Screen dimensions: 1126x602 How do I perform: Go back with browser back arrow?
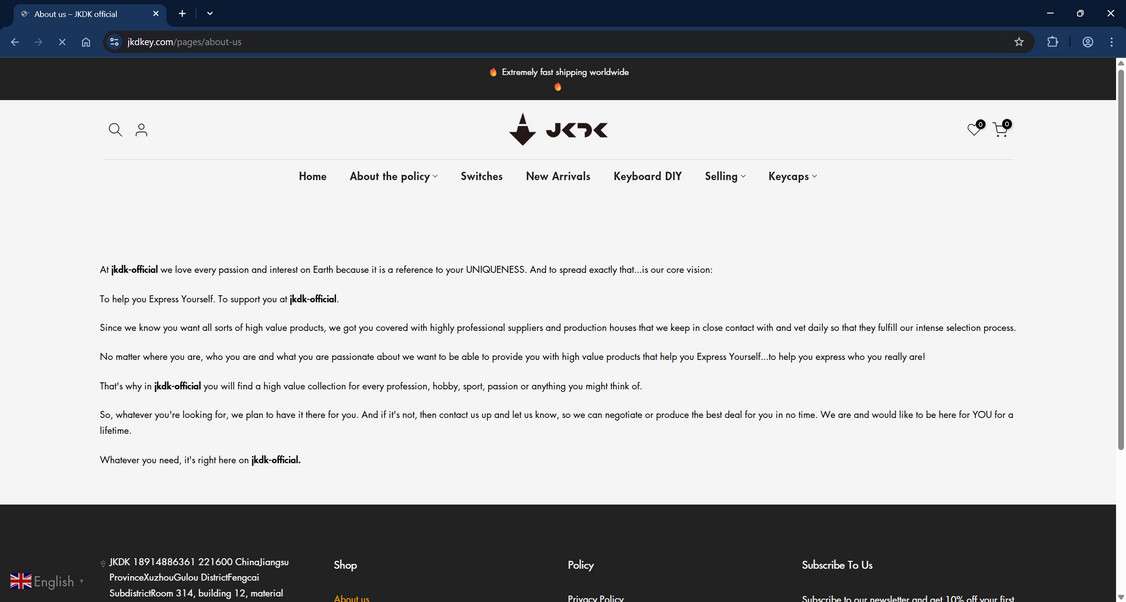(14, 42)
